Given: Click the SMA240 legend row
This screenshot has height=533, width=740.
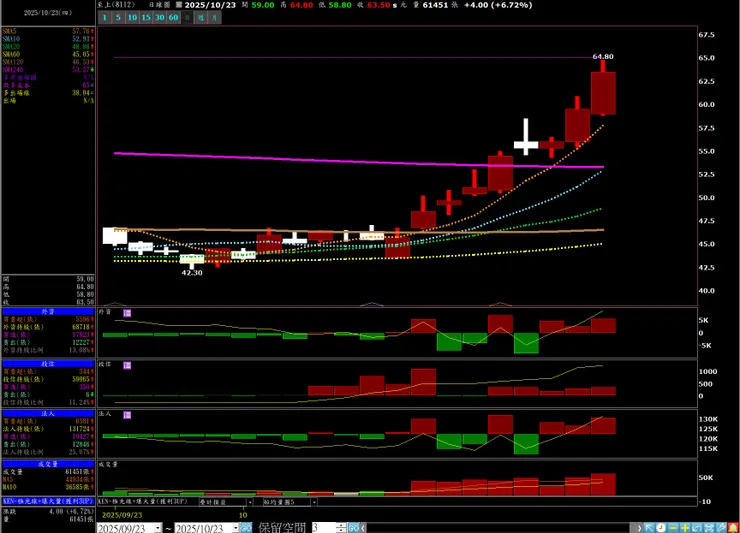Looking at the screenshot, I should click(x=48, y=69).
